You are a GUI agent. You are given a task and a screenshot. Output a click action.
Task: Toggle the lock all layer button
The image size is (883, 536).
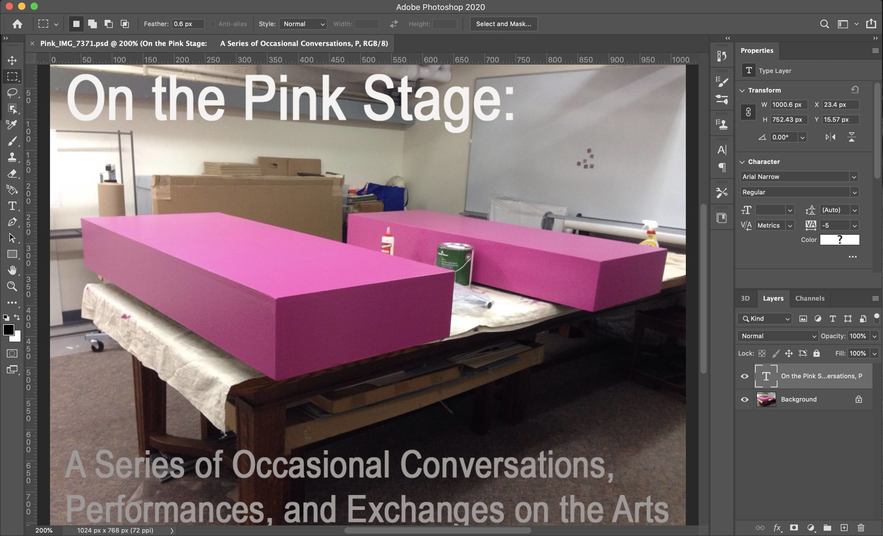coord(816,353)
